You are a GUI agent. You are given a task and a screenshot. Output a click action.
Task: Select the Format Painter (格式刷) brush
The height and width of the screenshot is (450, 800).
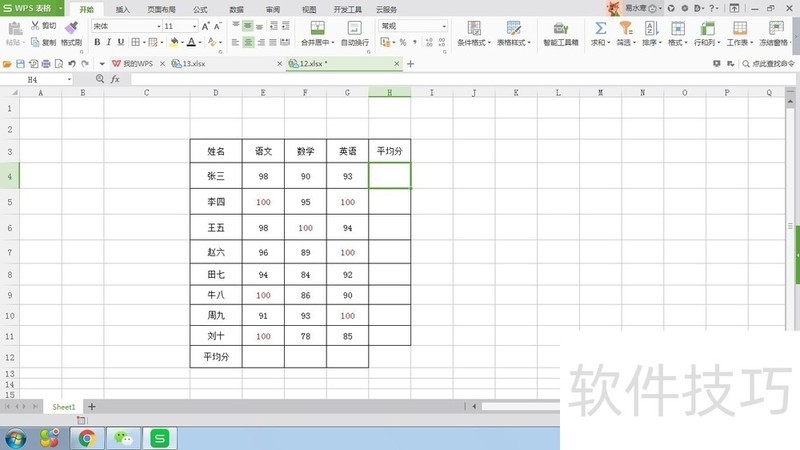[71, 27]
